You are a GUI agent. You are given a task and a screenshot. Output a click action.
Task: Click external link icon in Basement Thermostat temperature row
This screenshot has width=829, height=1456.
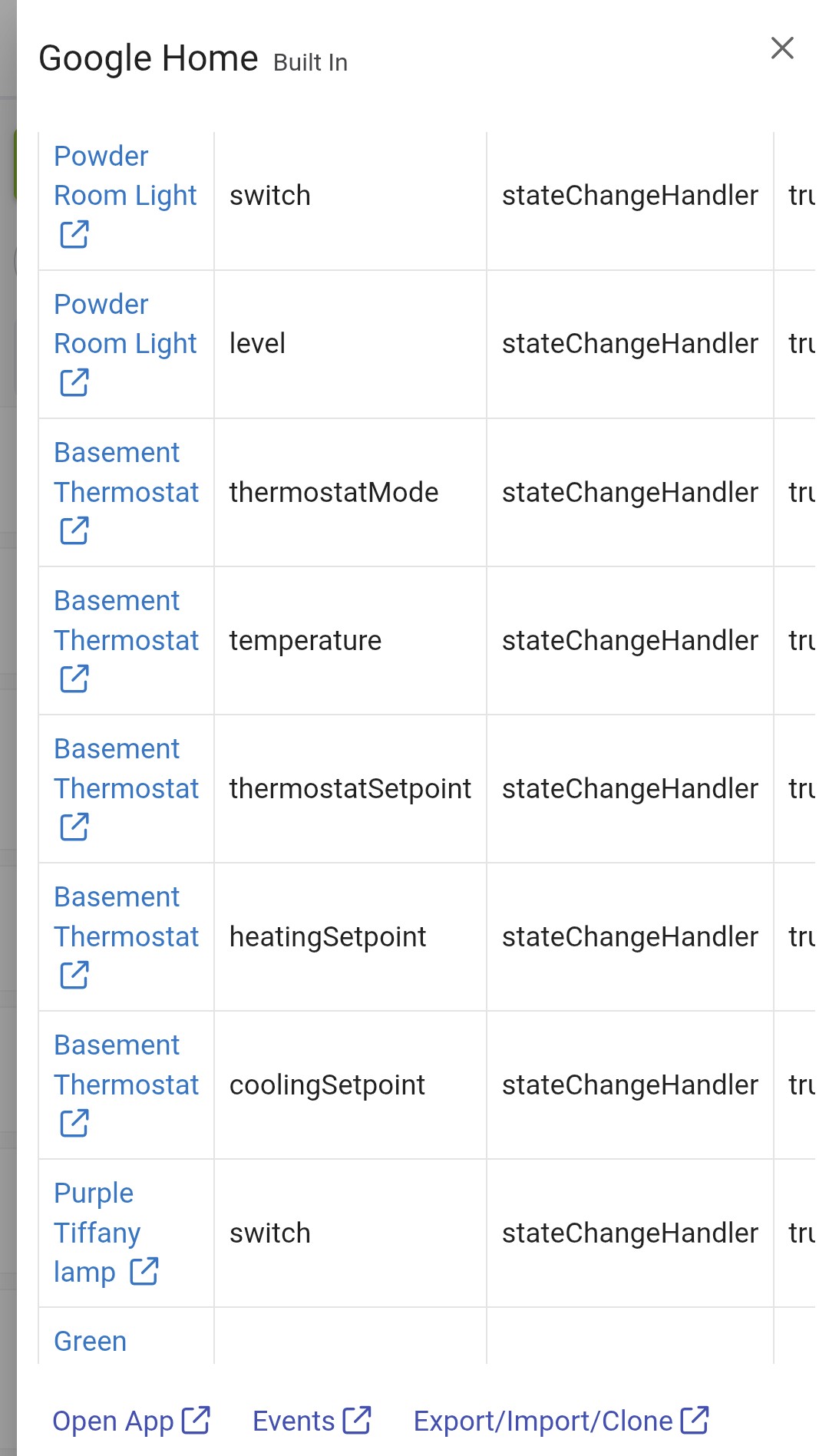click(x=74, y=678)
